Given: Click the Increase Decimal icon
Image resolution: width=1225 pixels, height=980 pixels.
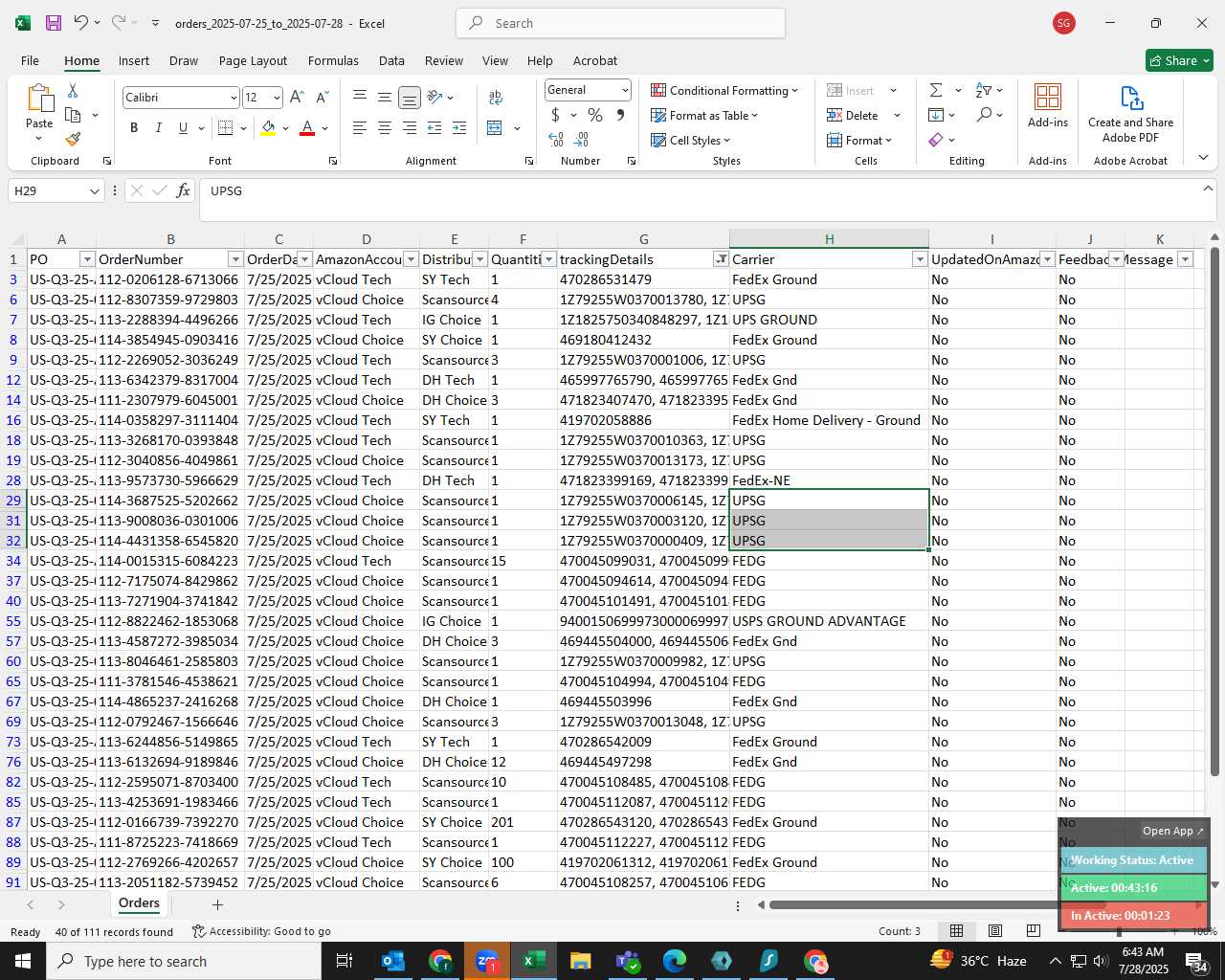Looking at the screenshot, I should tap(556, 140).
